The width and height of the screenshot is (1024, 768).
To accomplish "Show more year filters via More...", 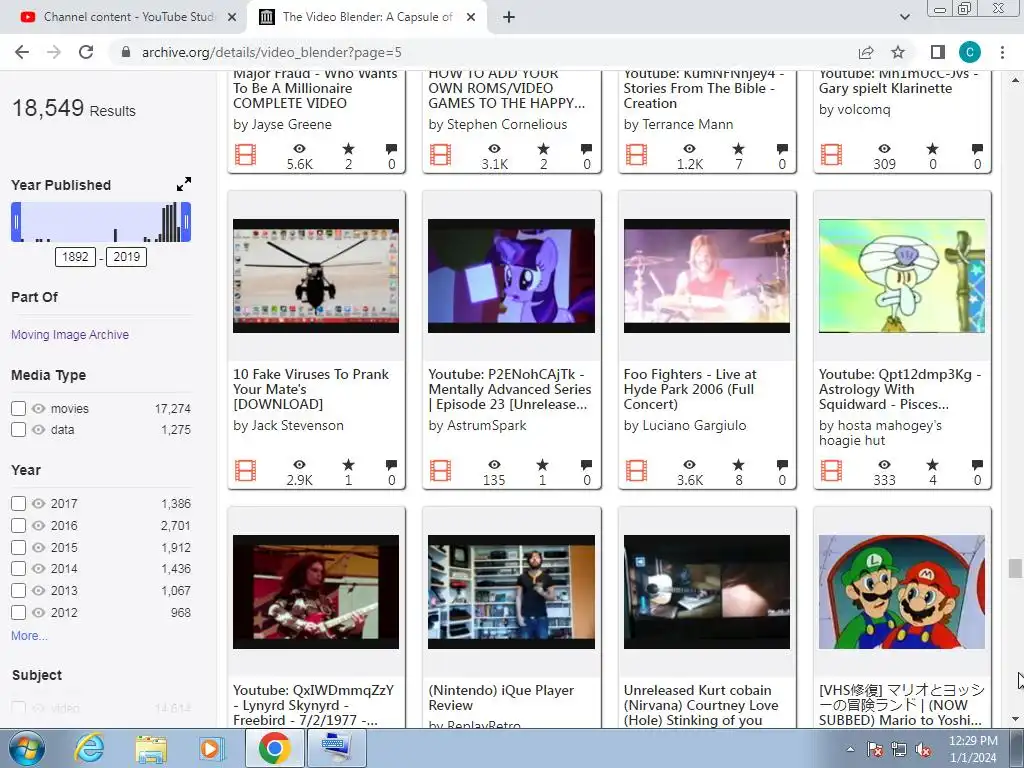I will (x=29, y=635).
